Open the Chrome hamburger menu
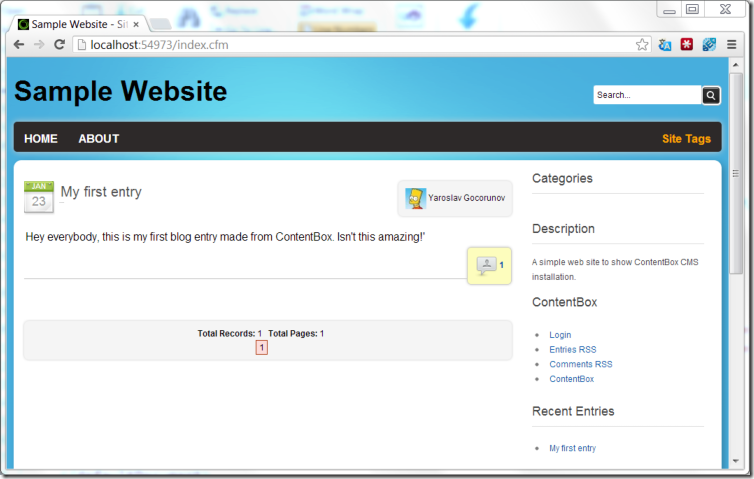Image resolution: width=754 pixels, height=479 pixels. [732, 45]
